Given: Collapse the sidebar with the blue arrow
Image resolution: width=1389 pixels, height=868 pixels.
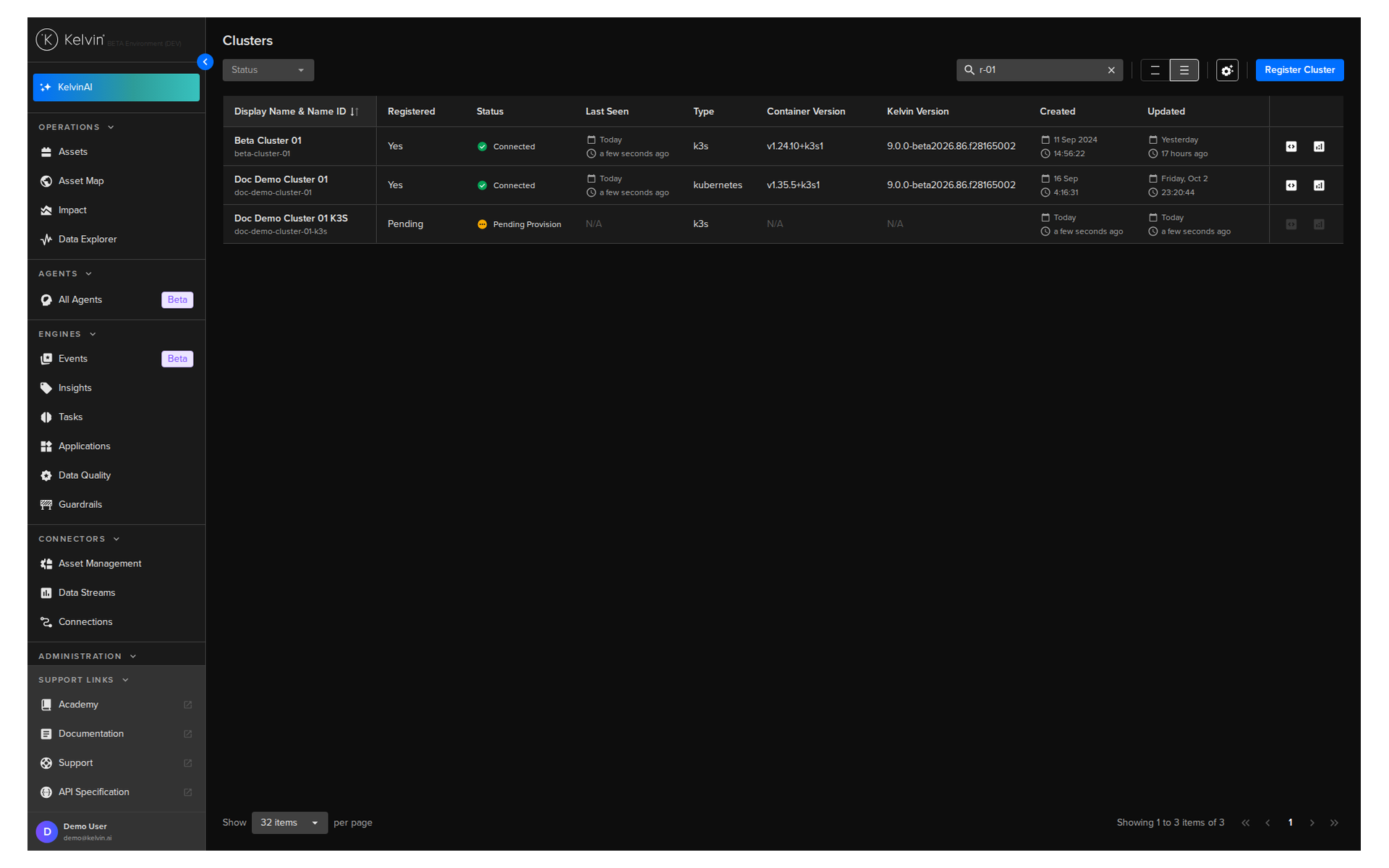Looking at the screenshot, I should 205,62.
